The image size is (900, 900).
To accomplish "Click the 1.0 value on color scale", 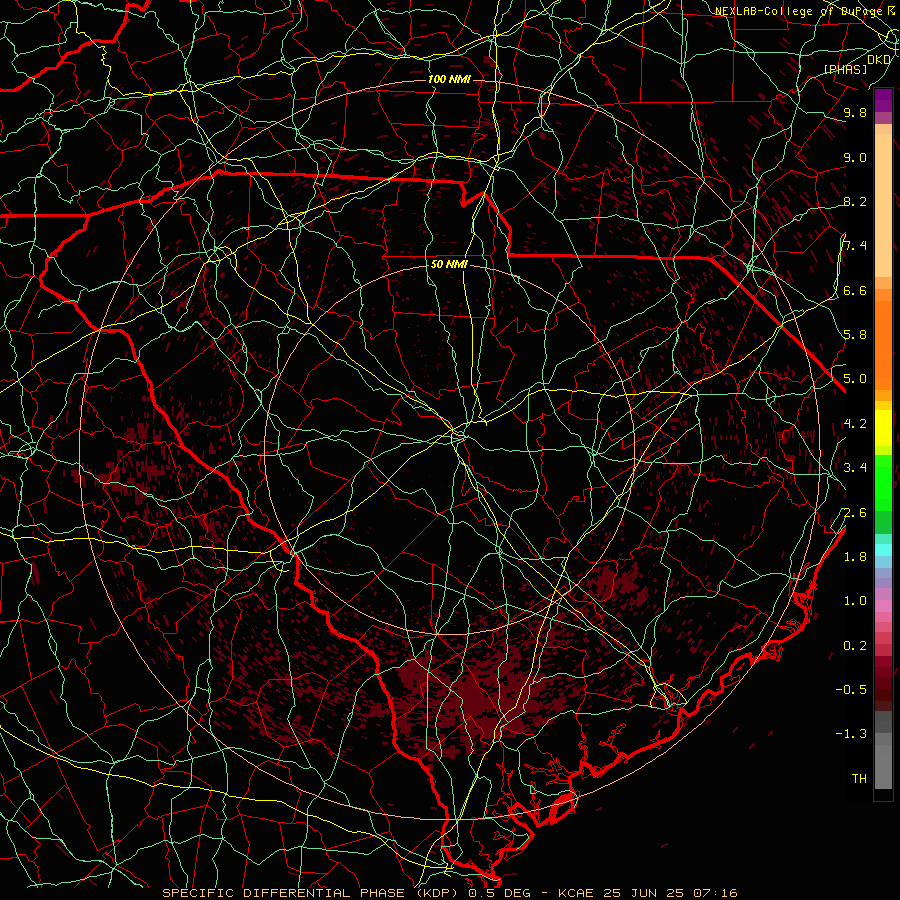I will click(x=855, y=600).
